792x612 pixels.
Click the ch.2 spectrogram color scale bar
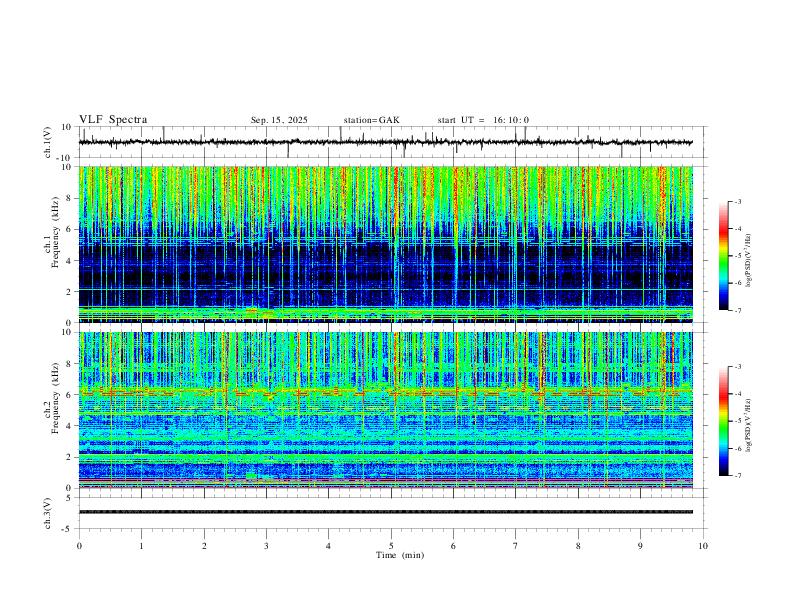point(724,421)
